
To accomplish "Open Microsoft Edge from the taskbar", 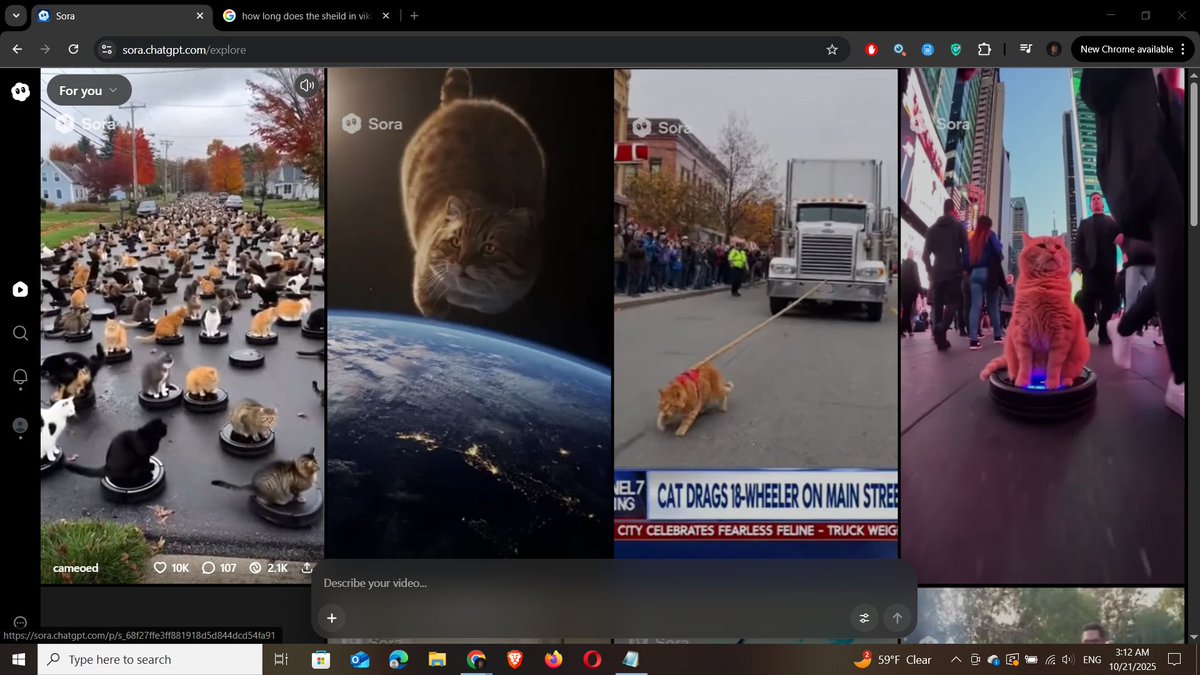I will 398,659.
